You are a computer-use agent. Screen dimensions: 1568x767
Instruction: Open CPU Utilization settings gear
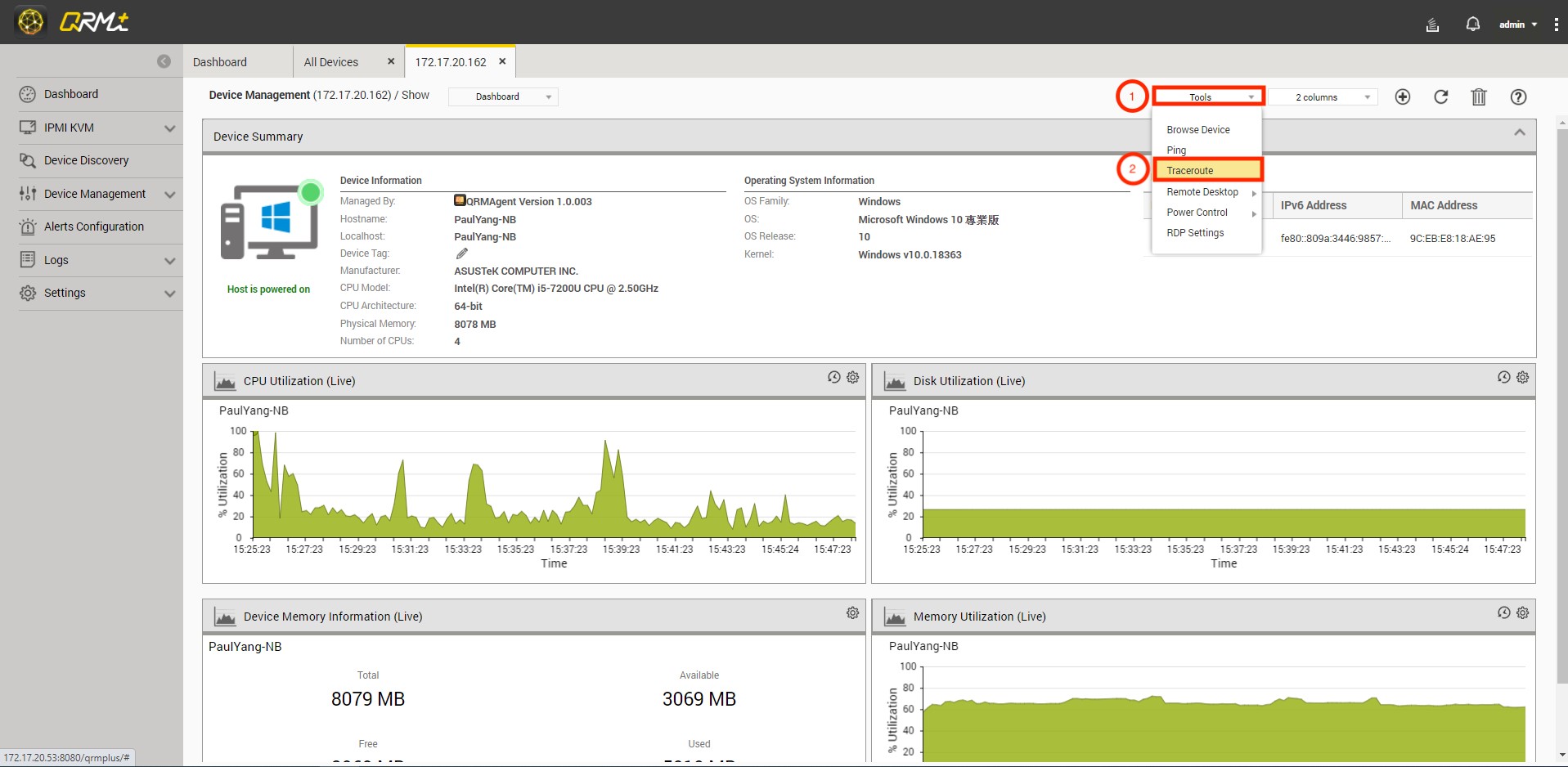pyautogui.click(x=852, y=377)
